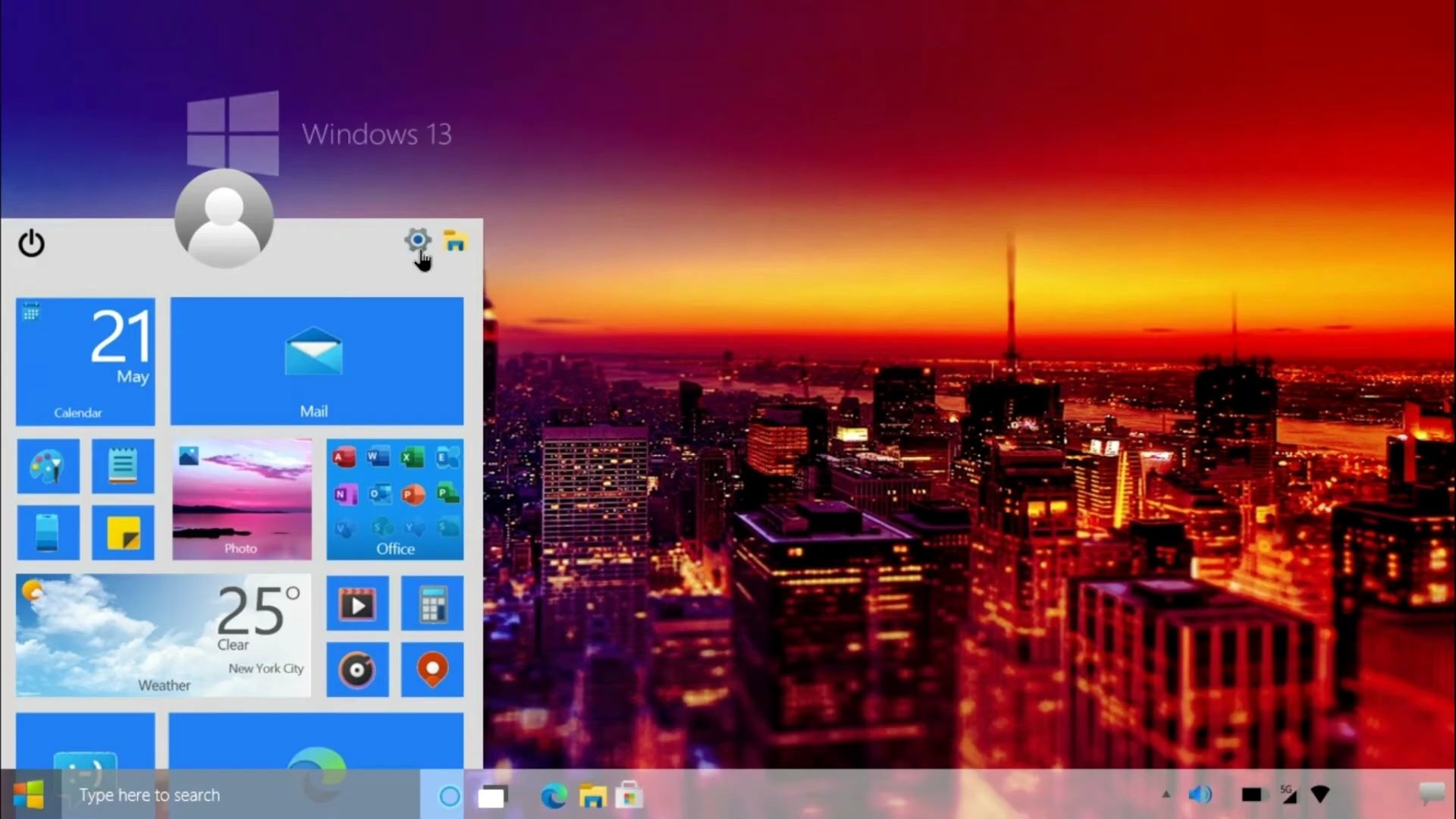
Task: Open File Explorer from the Start menu header
Action: coord(456,240)
